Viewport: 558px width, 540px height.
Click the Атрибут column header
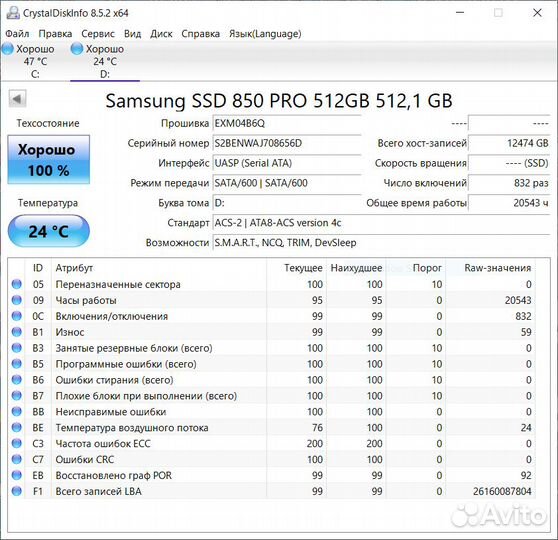pos(159,268)
